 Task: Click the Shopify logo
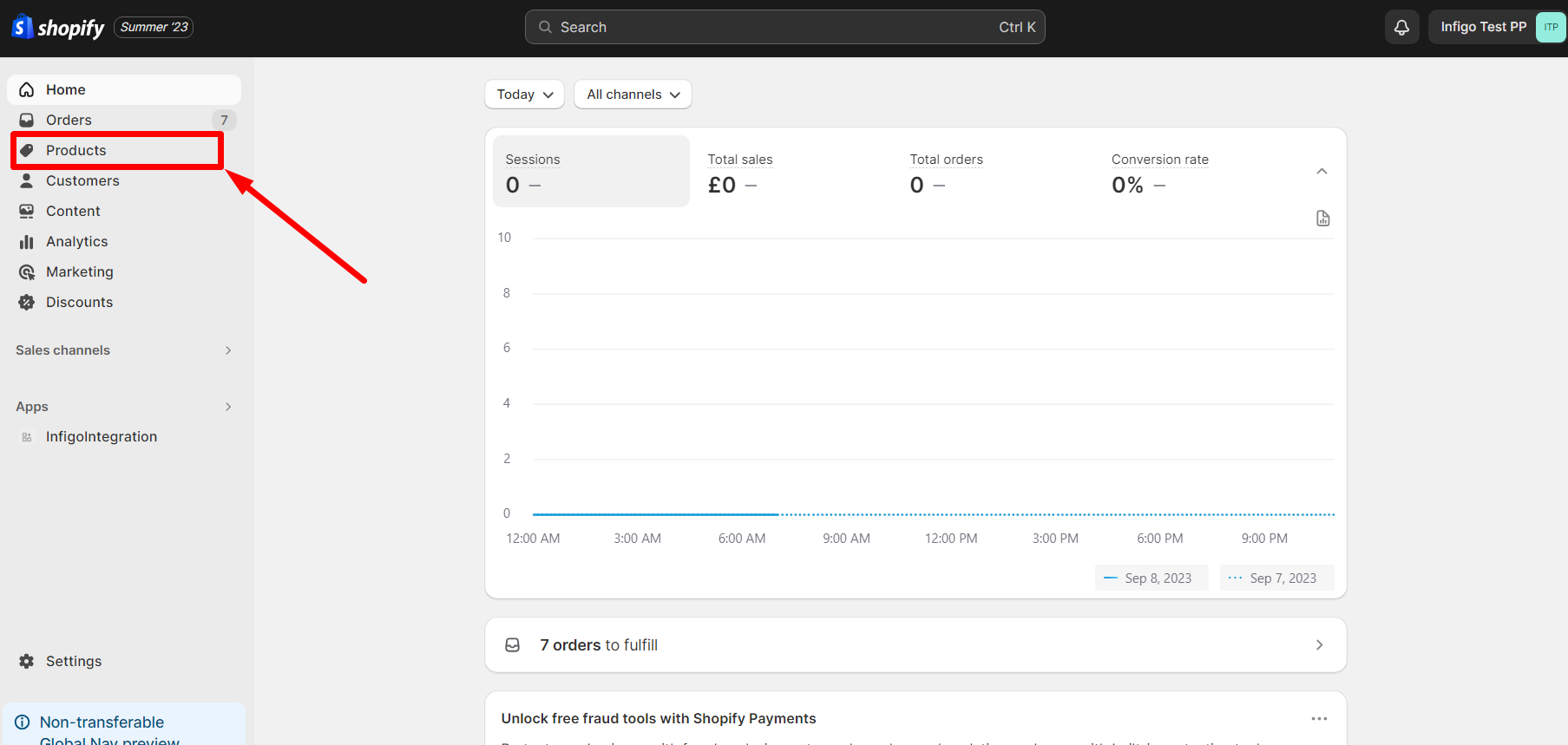(58, 28)
